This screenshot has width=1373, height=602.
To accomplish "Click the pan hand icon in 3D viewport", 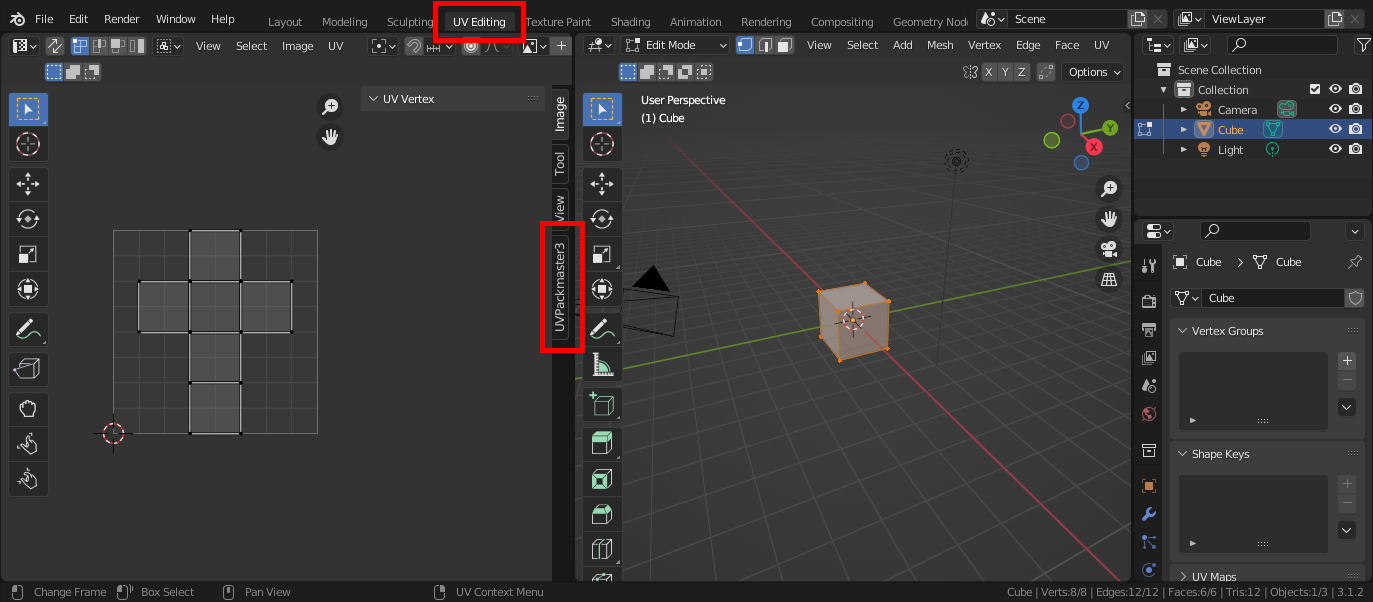I will 1109,218.
